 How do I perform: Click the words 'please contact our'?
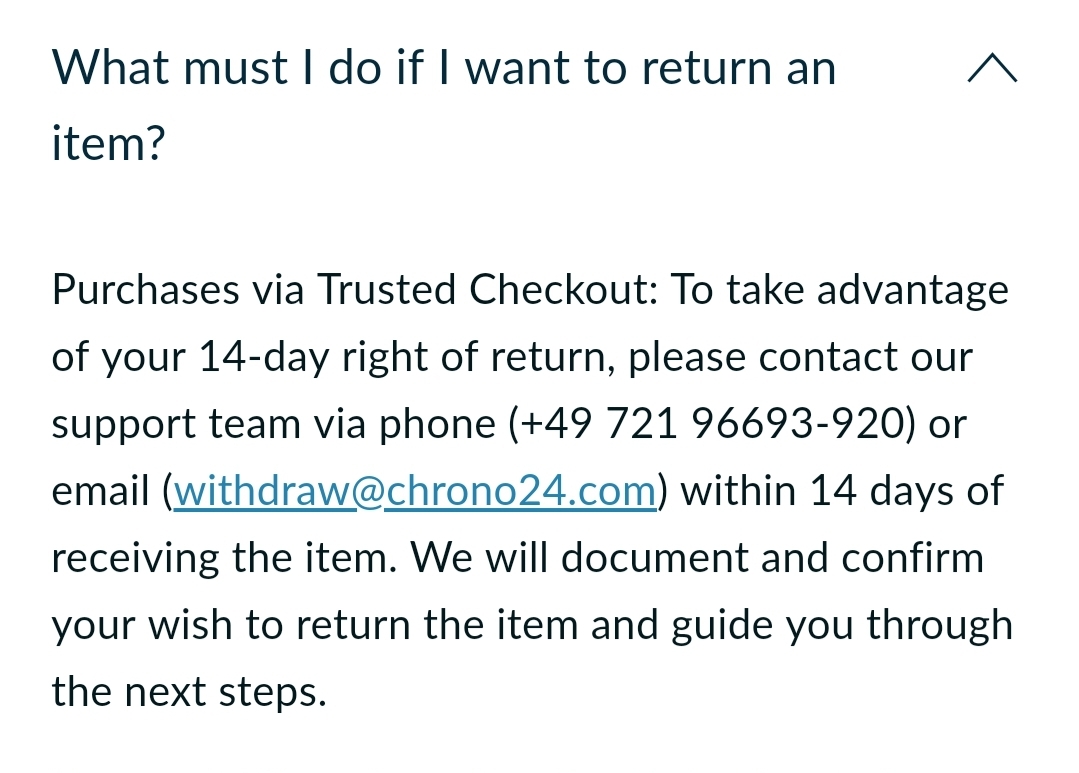point(800,358)
